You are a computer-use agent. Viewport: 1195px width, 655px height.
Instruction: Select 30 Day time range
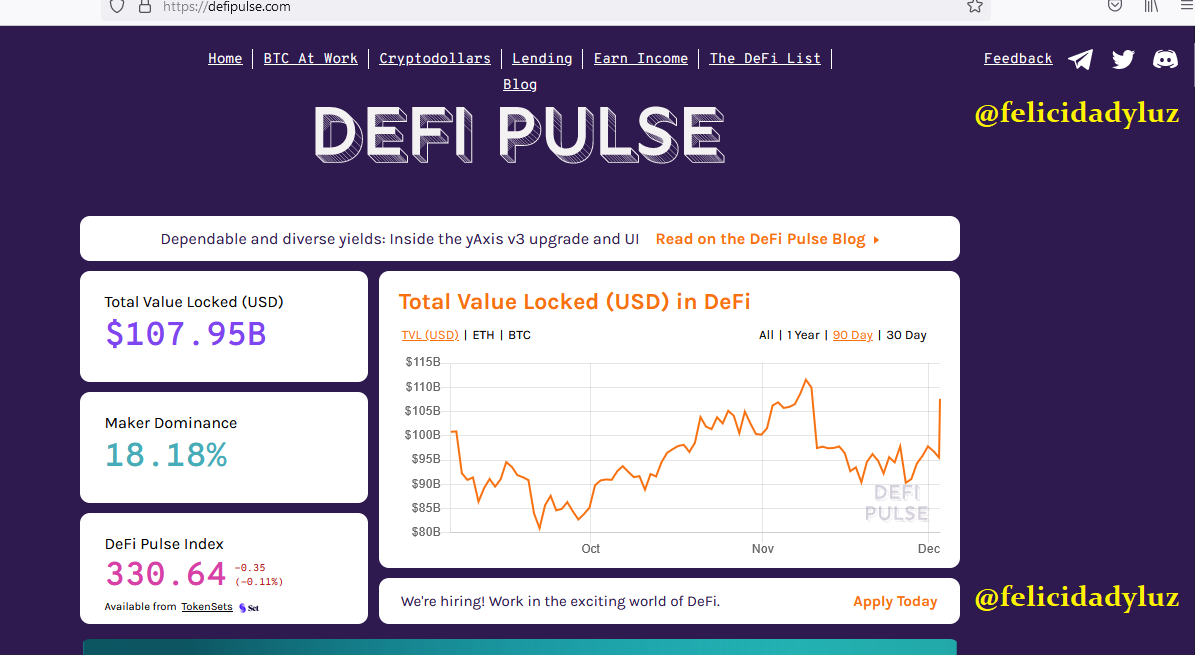pos(906,335)
